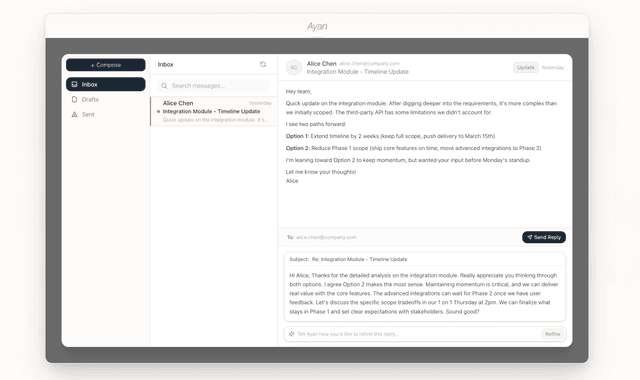Click the Yesterday timestamp in the email header
The image size is (640, 380).
click(552, 68)
